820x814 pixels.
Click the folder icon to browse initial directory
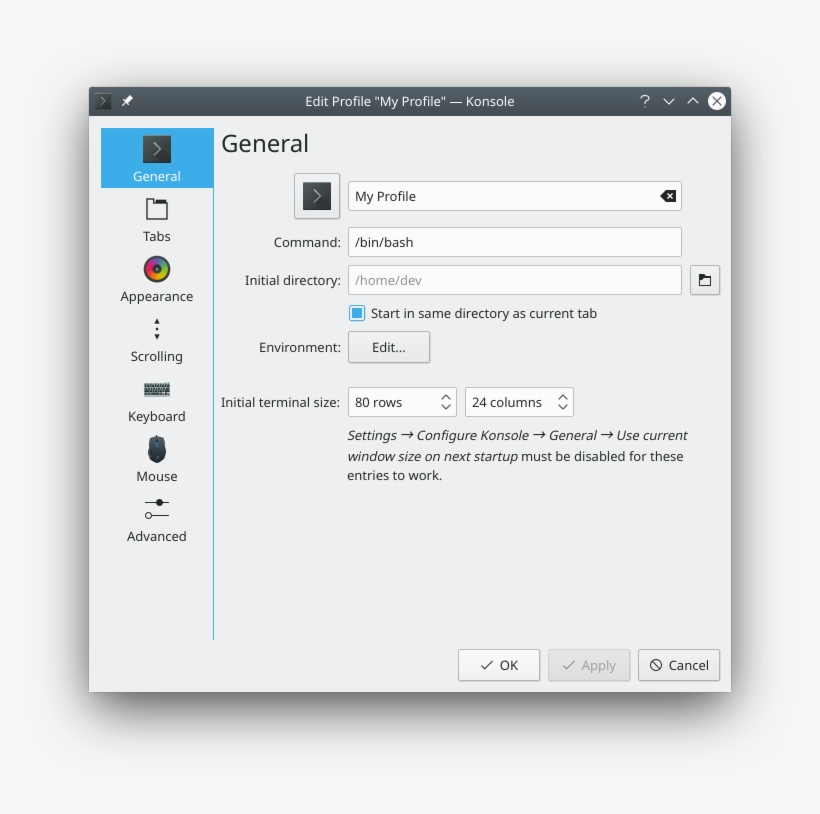[705, 280]
